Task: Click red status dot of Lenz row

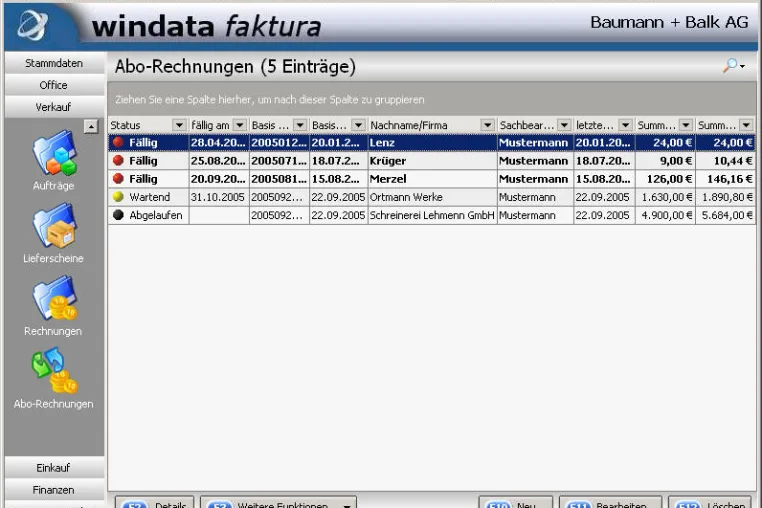Action: click(118, 142)
